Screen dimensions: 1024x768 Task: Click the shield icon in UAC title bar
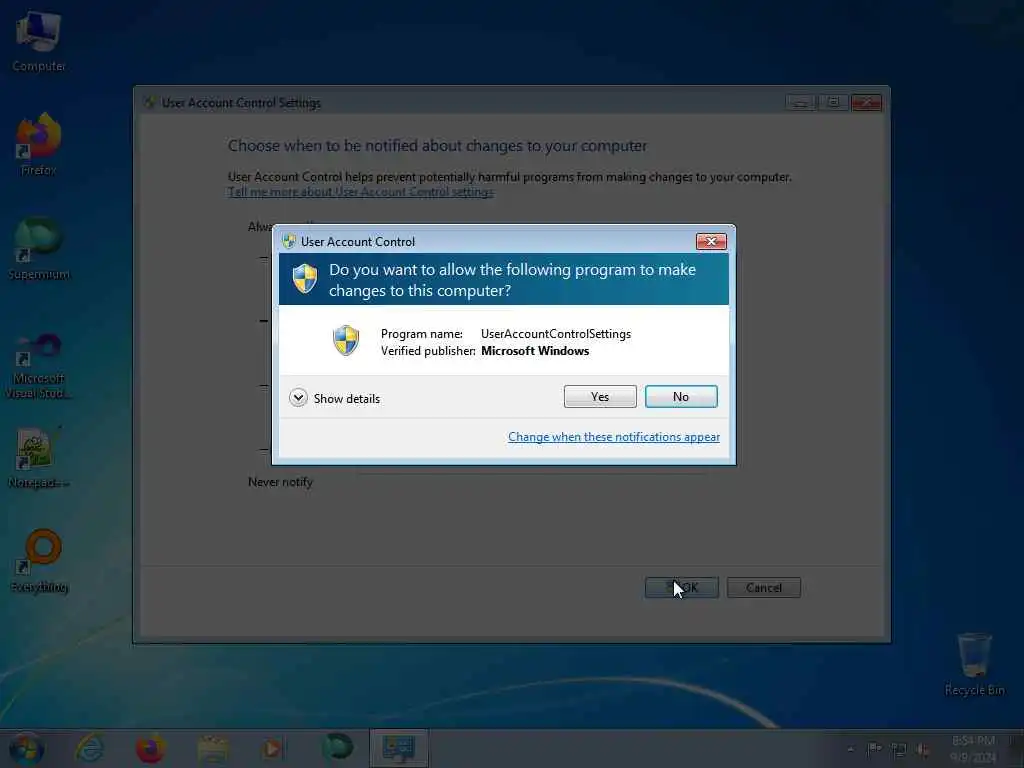click(x=289, y=242)
